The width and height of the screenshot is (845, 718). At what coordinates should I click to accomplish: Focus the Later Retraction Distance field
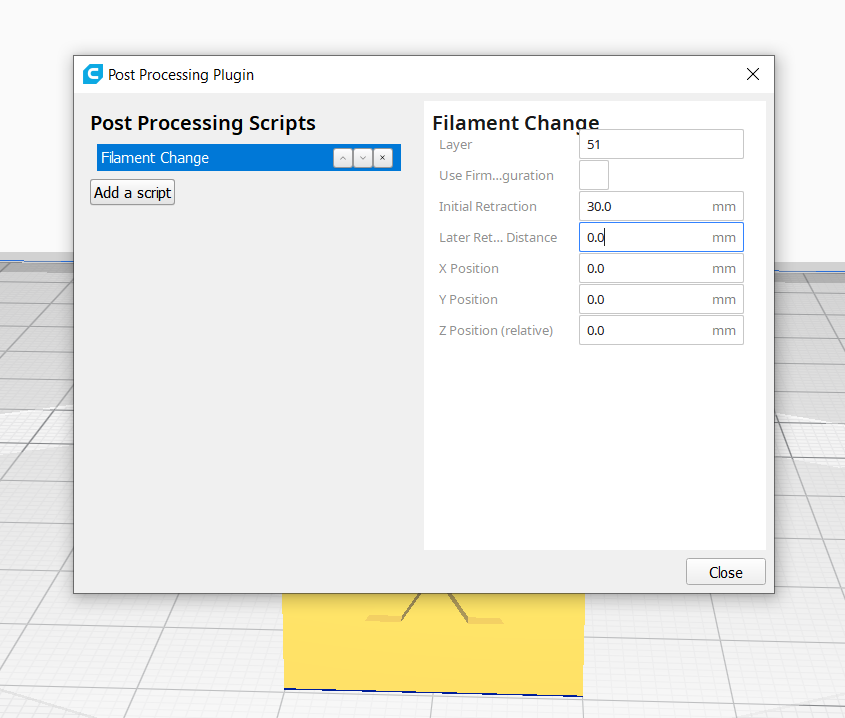pyautogui.click(x=661, y=237)
